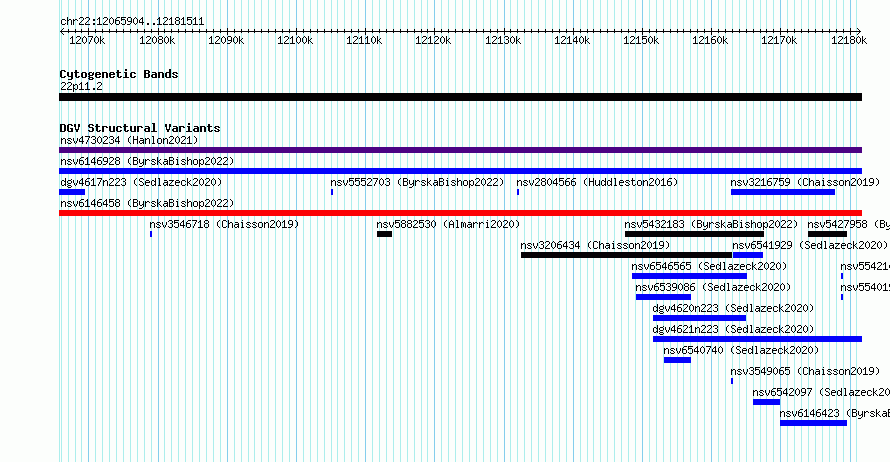Click the 22p11.2 band label

[x=81, y=86]
